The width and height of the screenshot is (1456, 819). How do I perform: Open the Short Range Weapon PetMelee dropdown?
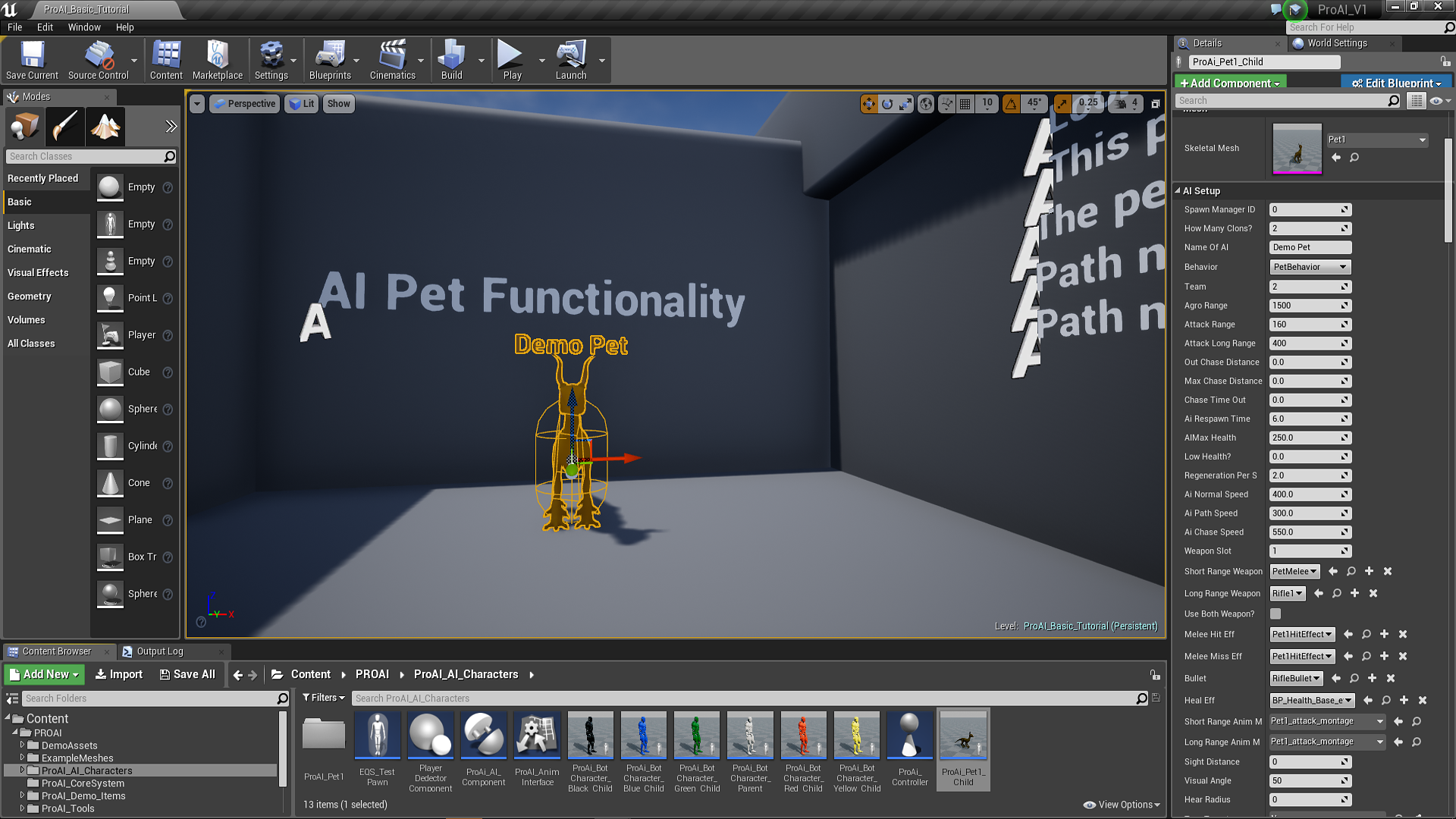(1294, 570)
